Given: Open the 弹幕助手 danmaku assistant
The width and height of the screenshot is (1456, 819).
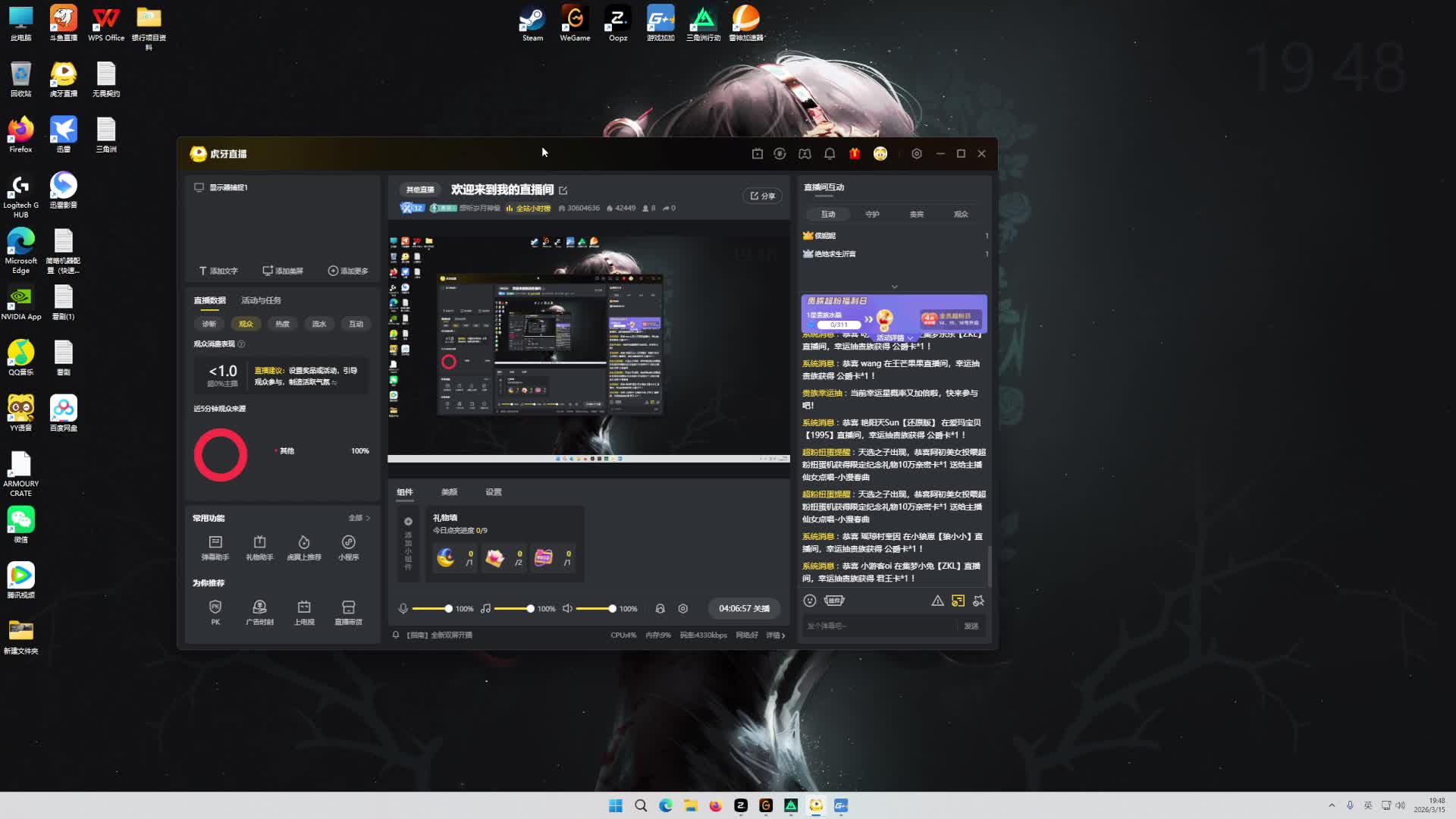Looking at the screenshot, I should 215,543.
